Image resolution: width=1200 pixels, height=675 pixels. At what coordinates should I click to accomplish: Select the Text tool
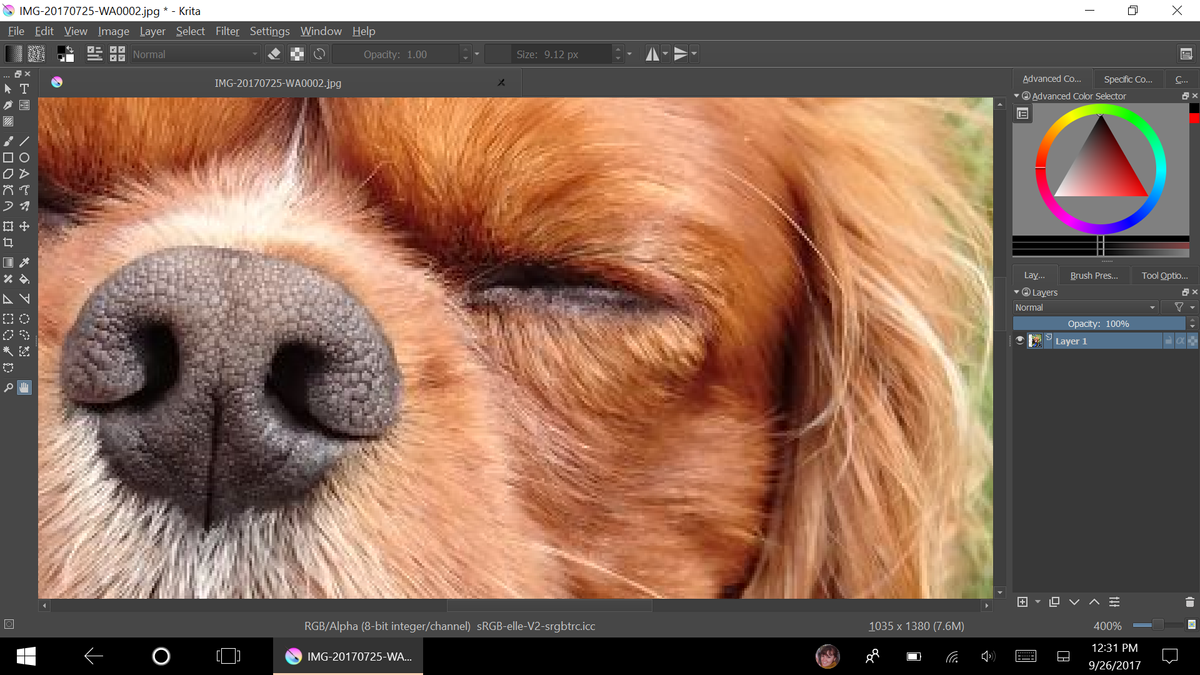tap(23, 88)
